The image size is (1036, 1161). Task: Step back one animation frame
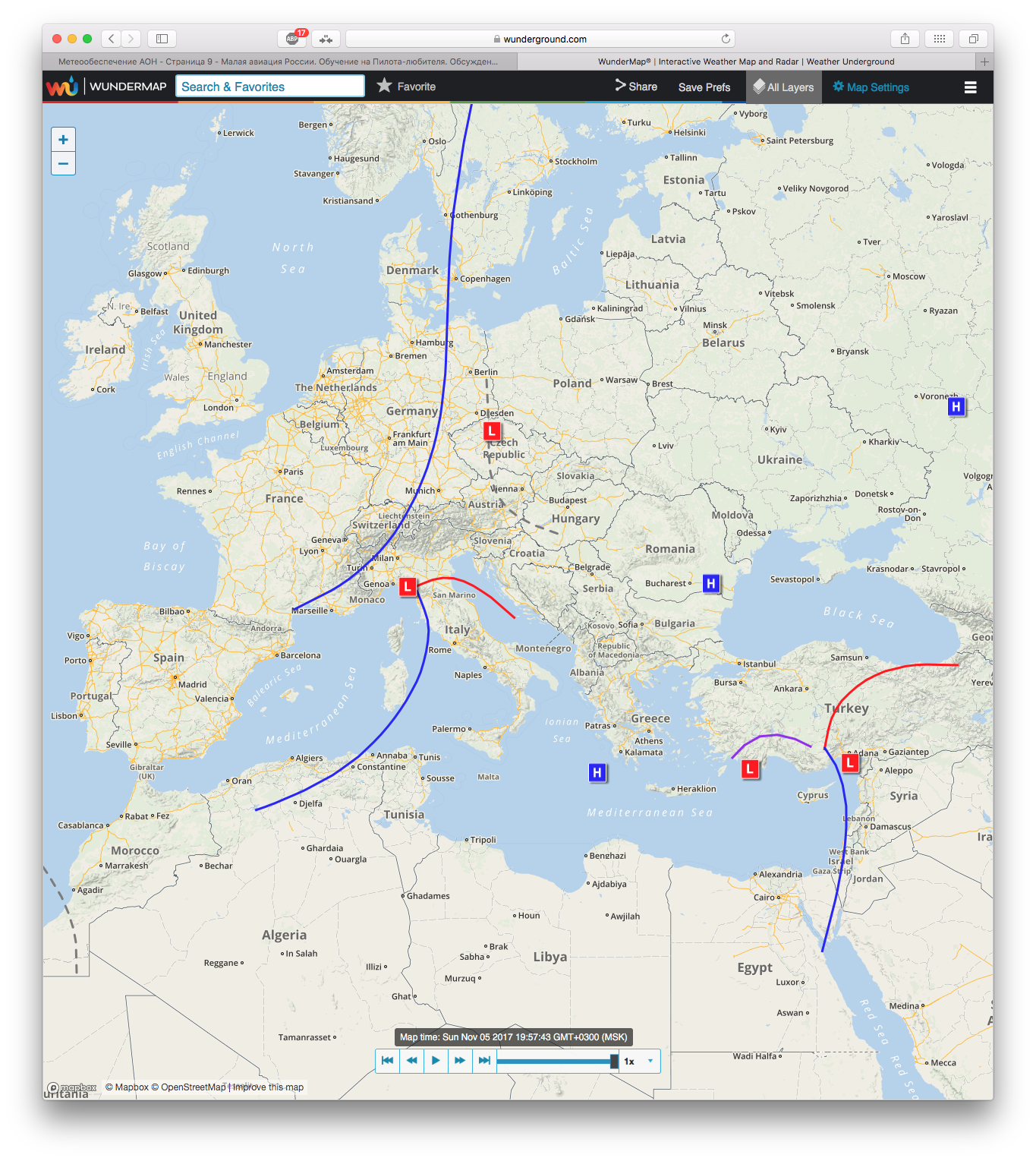411,1061
